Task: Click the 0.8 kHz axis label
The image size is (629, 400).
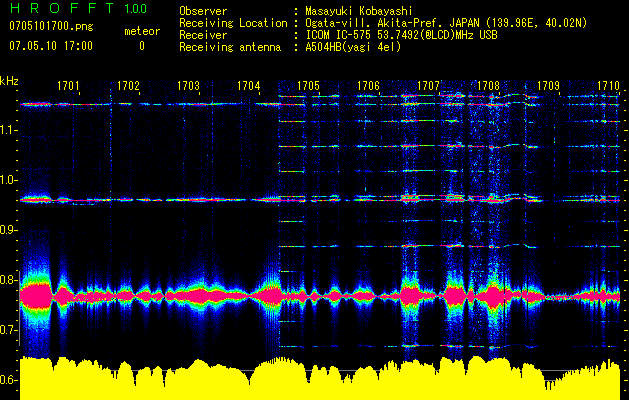Action: click(8, 280)
